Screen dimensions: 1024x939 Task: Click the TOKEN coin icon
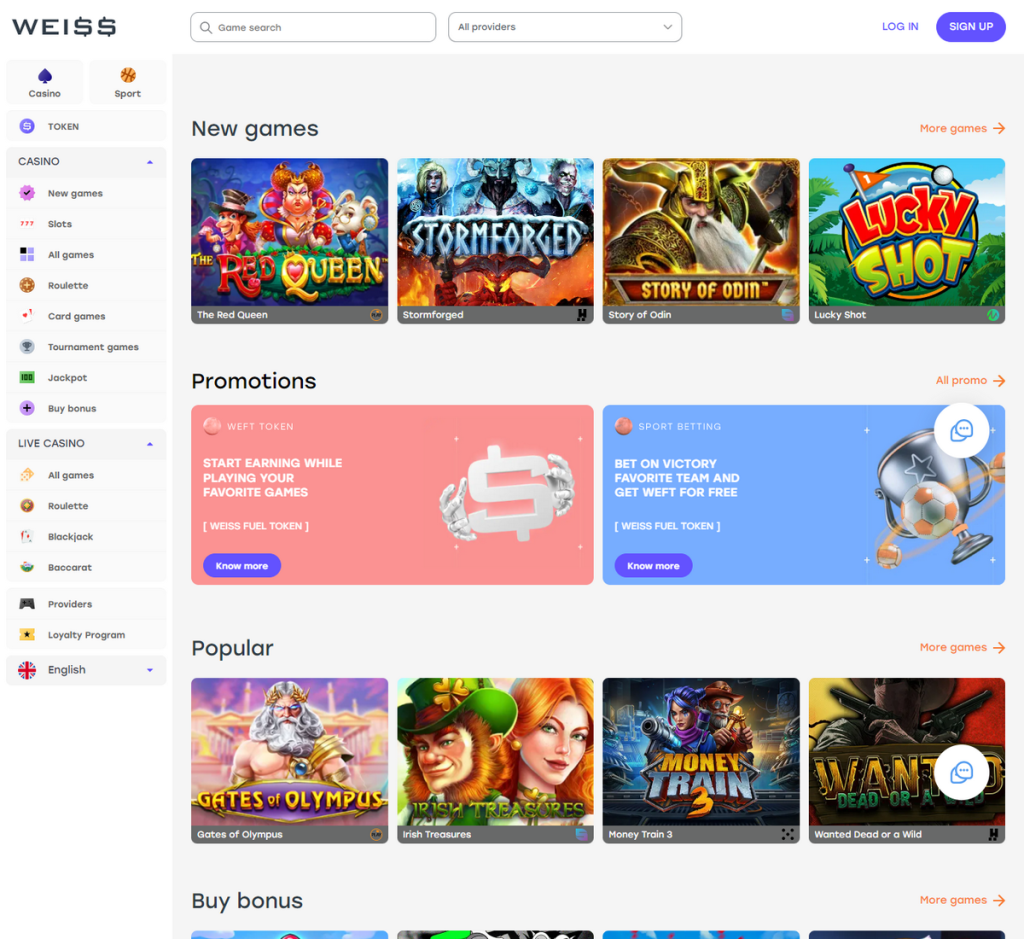tap(27, 126)
